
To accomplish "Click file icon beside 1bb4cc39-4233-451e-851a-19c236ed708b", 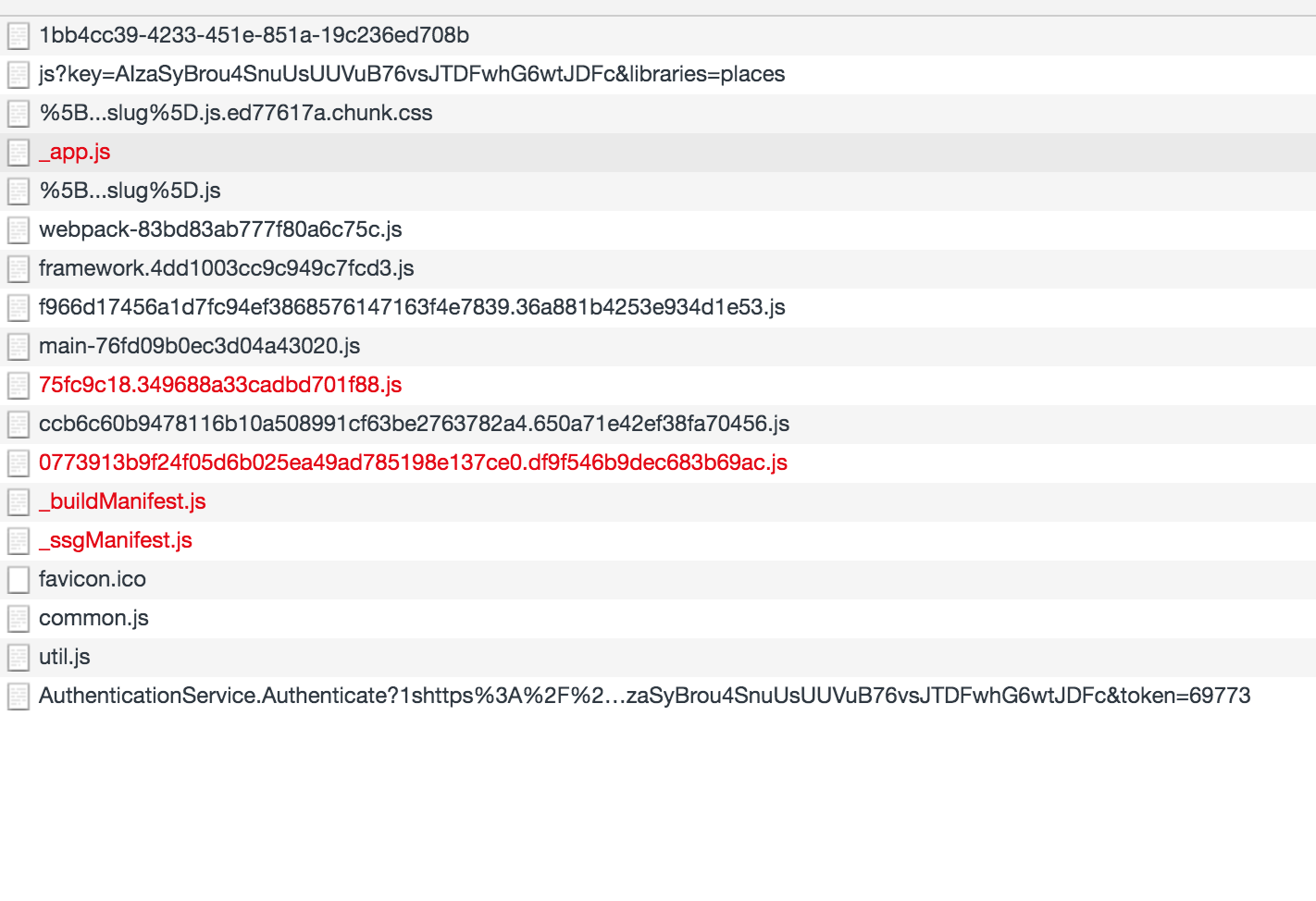I will click(19, 36).
